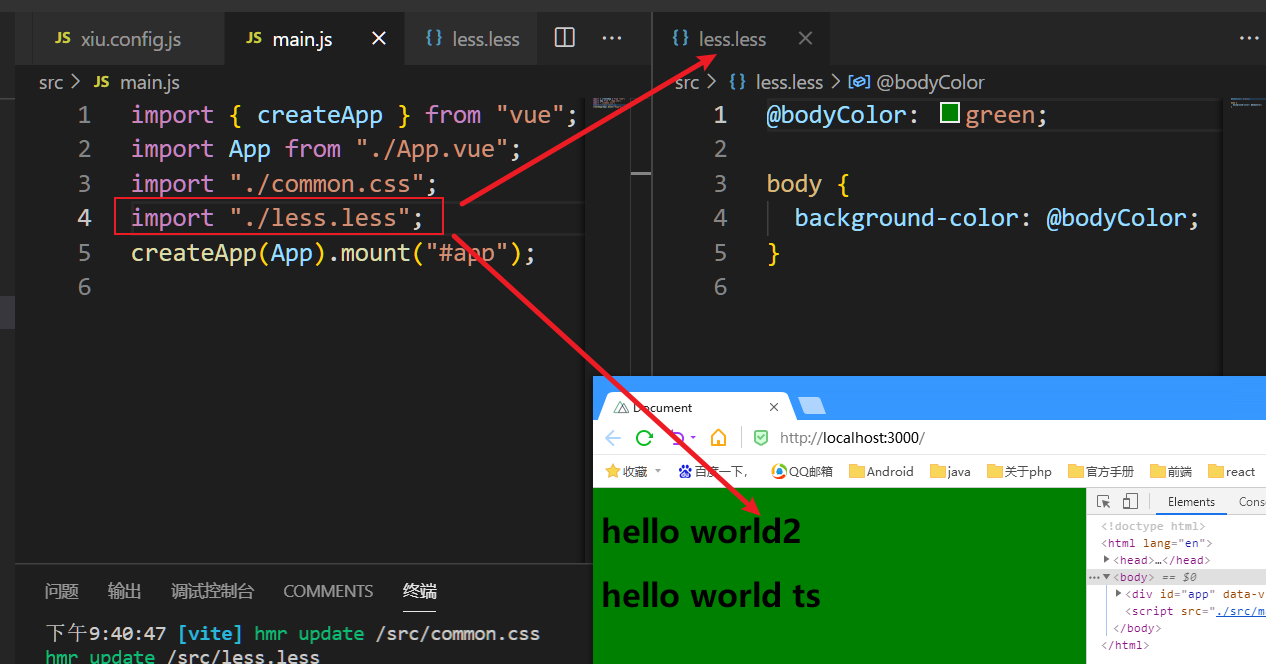Click the localhost:3000 address bar
The height and width of the screenshot is (664, 1266).
pyautogui.click(x=852, y=438)
